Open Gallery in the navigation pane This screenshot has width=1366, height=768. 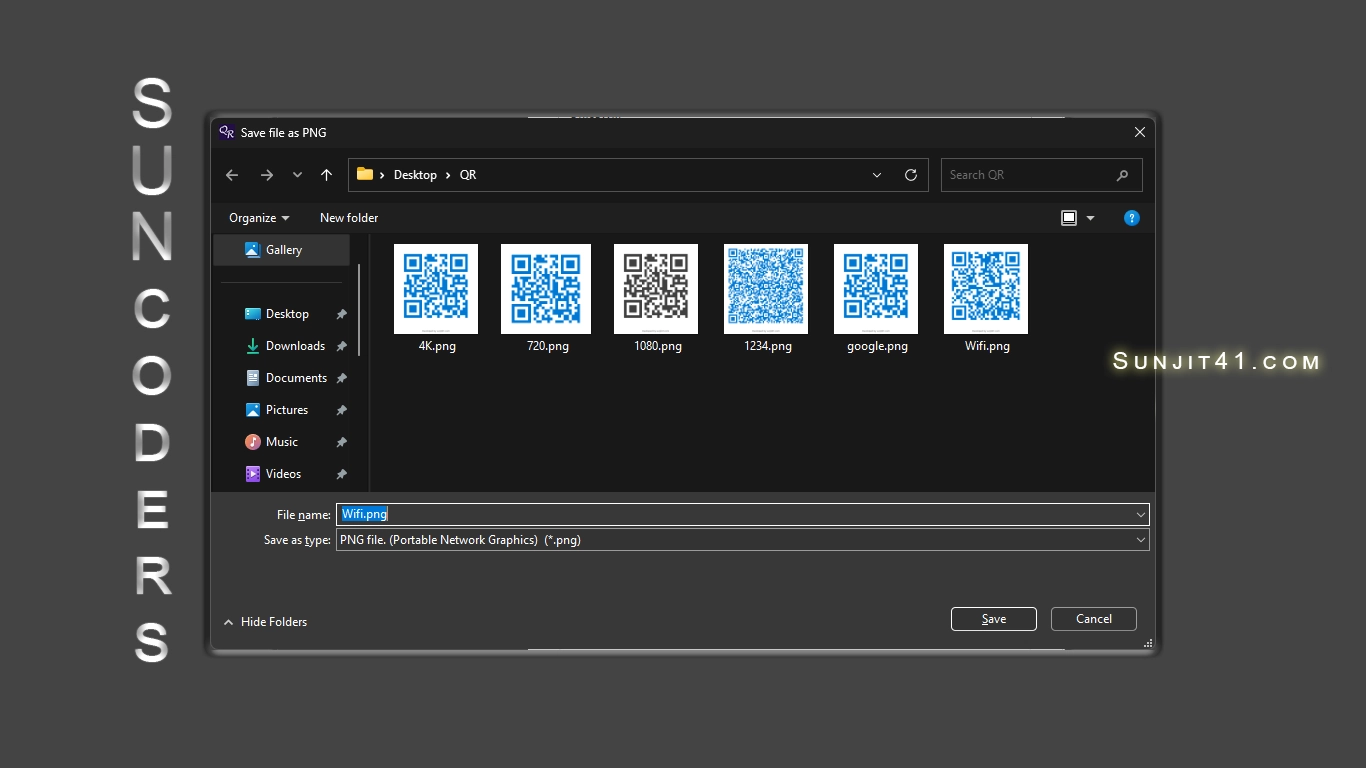tap(282, 250)
